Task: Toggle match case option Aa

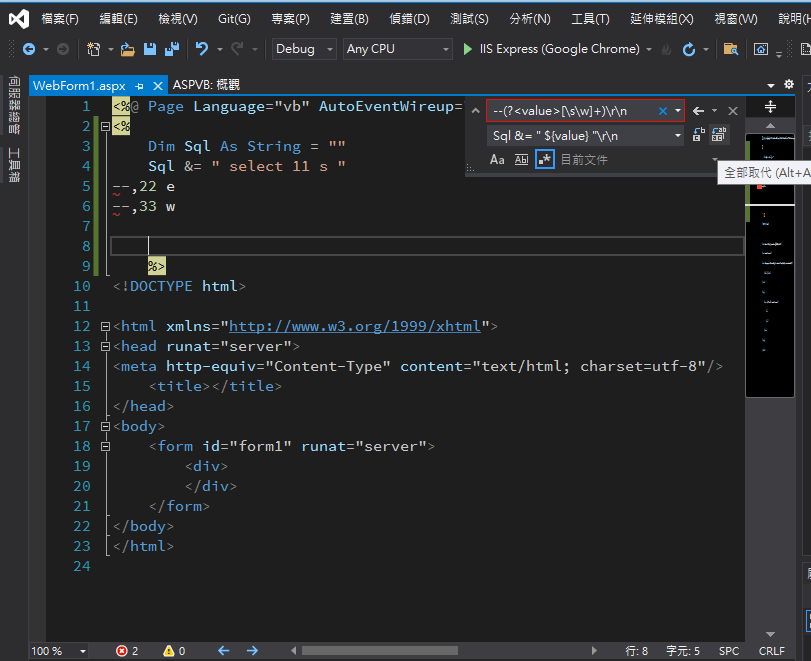Action: [x=497, y=160]
